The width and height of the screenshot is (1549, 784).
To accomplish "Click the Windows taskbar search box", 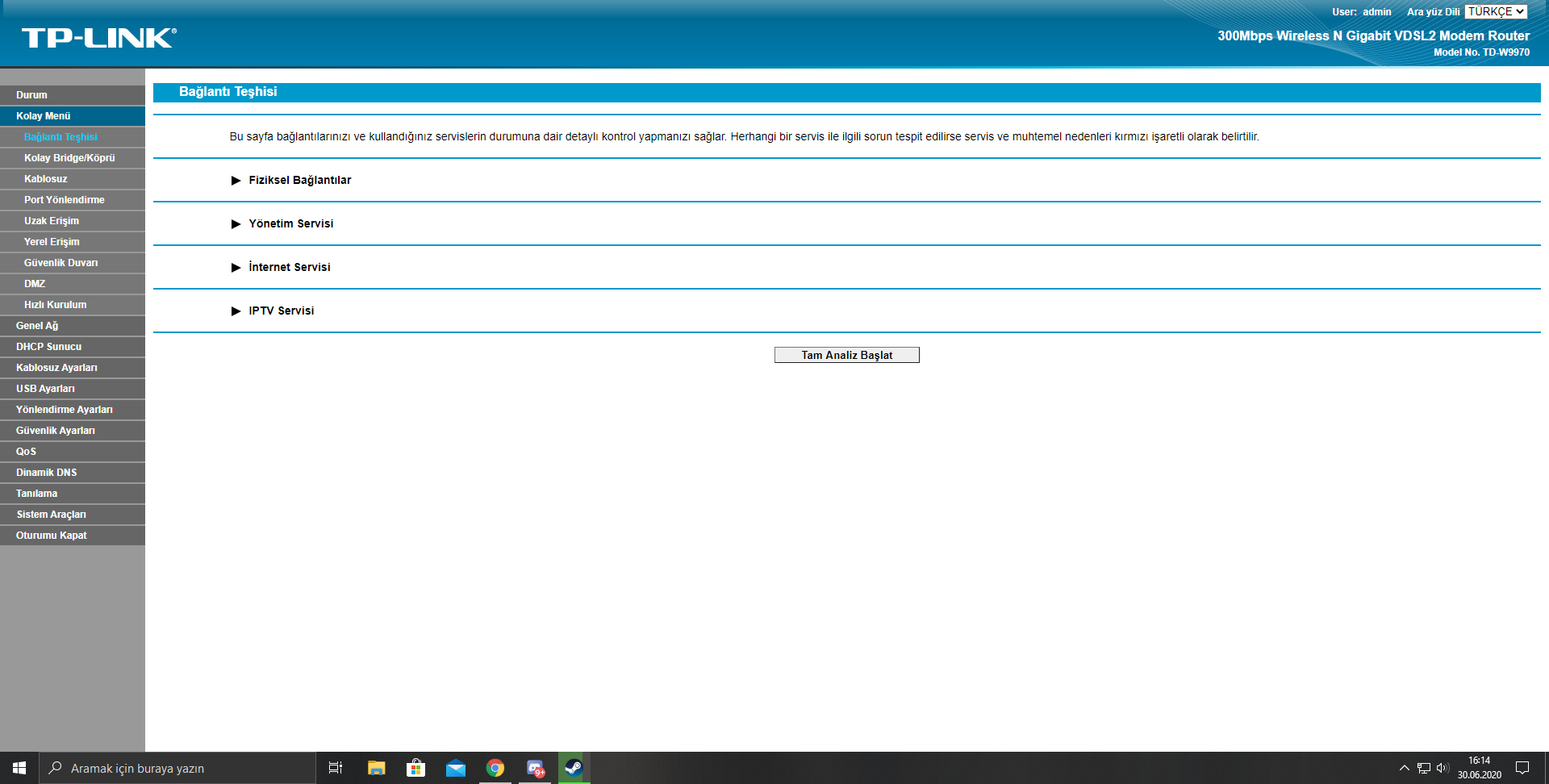I will coord(177,768).
